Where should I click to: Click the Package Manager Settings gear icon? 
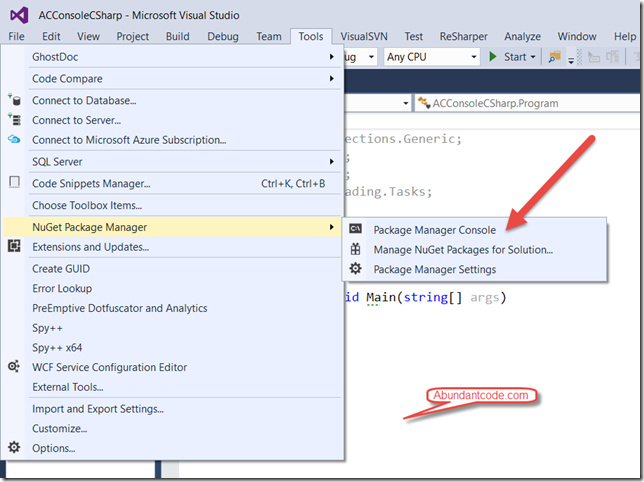(356, 269)
